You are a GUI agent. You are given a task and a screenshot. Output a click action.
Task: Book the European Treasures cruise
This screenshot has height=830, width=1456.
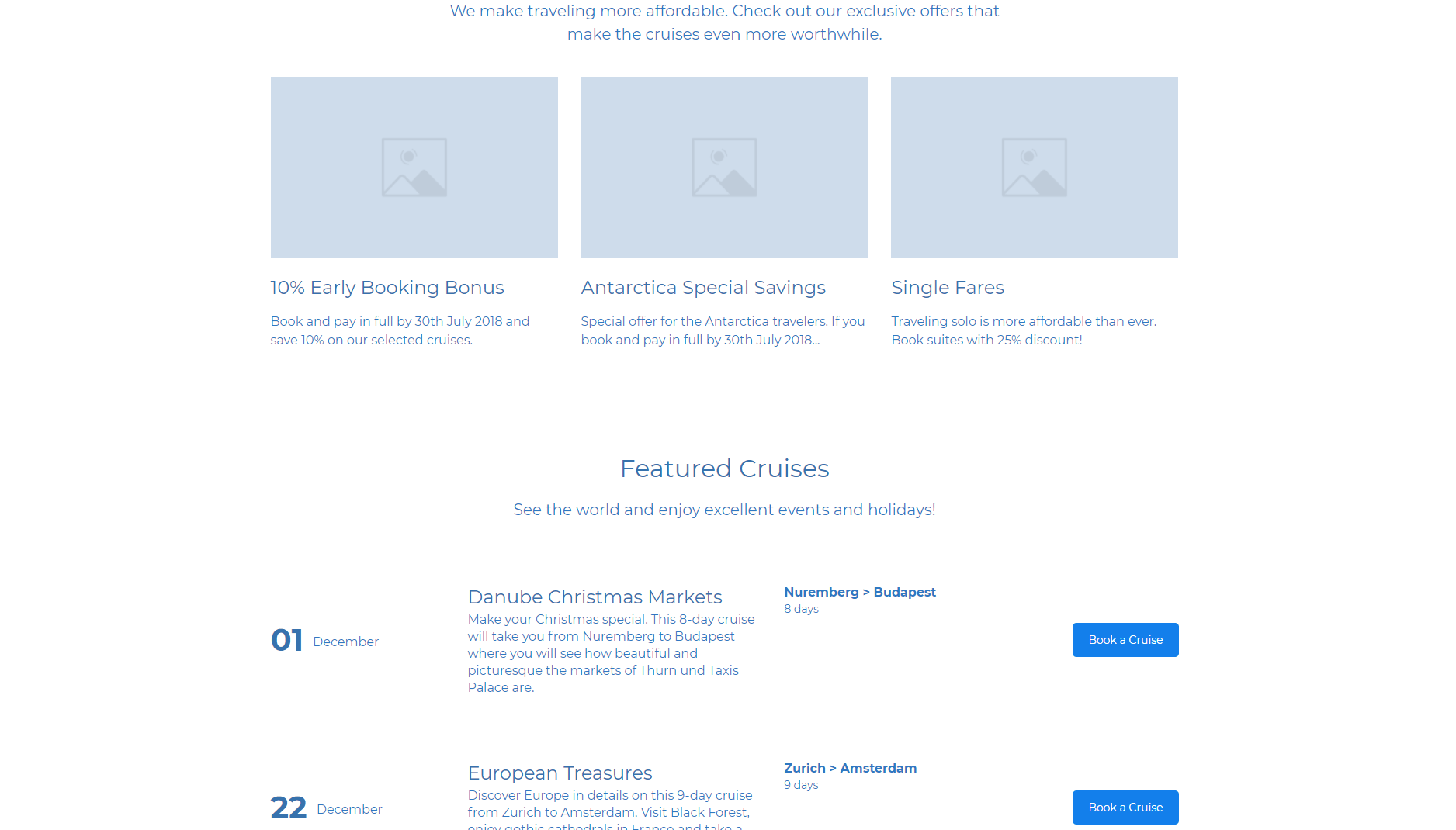point(1125,808)
